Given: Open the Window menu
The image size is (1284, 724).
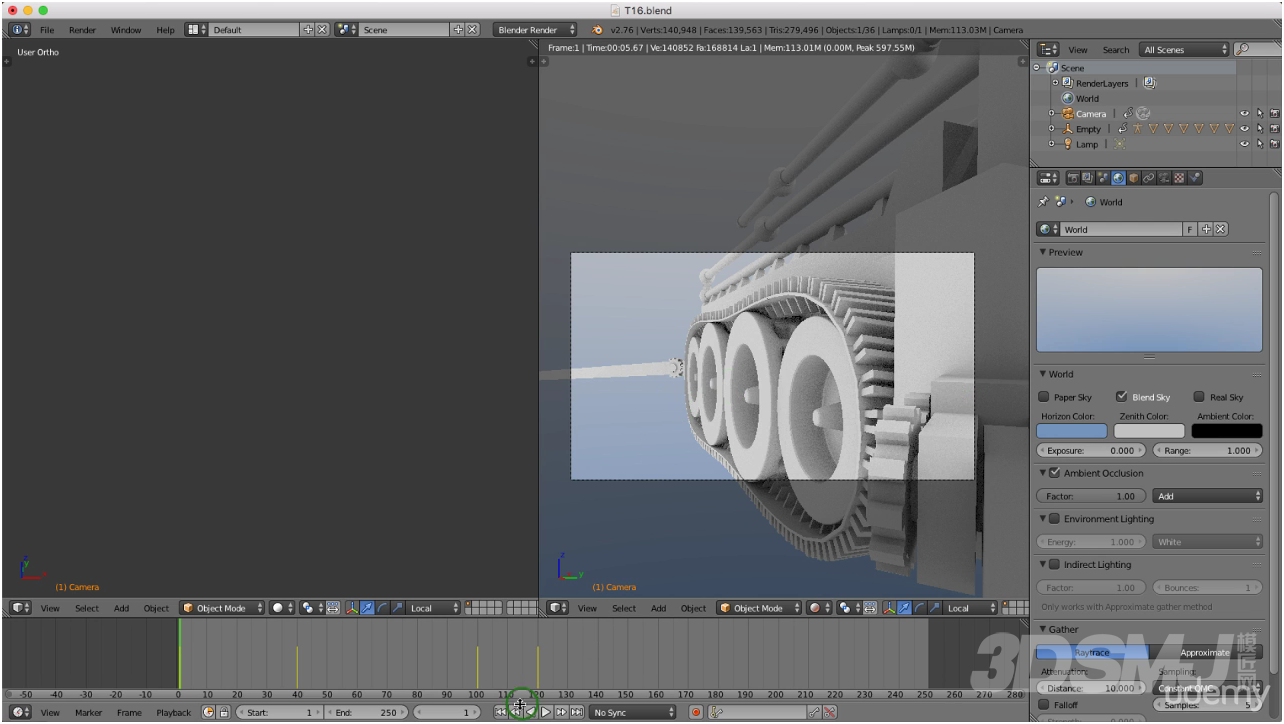Looking at the screenshot, I should coord(125,30).
